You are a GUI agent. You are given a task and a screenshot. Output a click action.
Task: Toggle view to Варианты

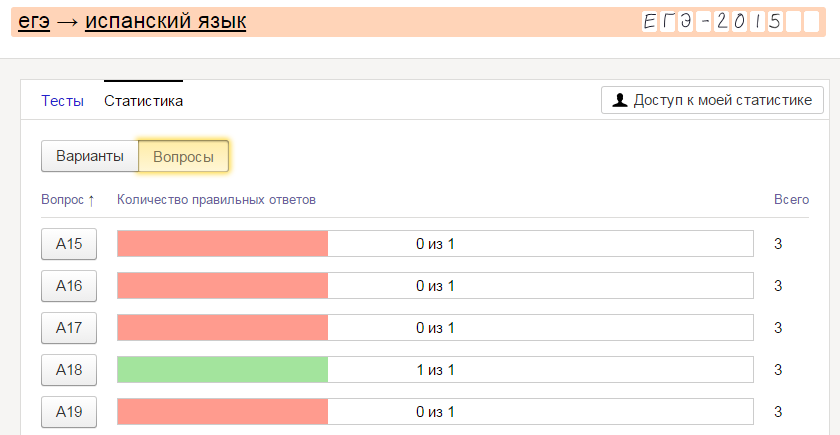pyautogui.click(x=90, y=156)
